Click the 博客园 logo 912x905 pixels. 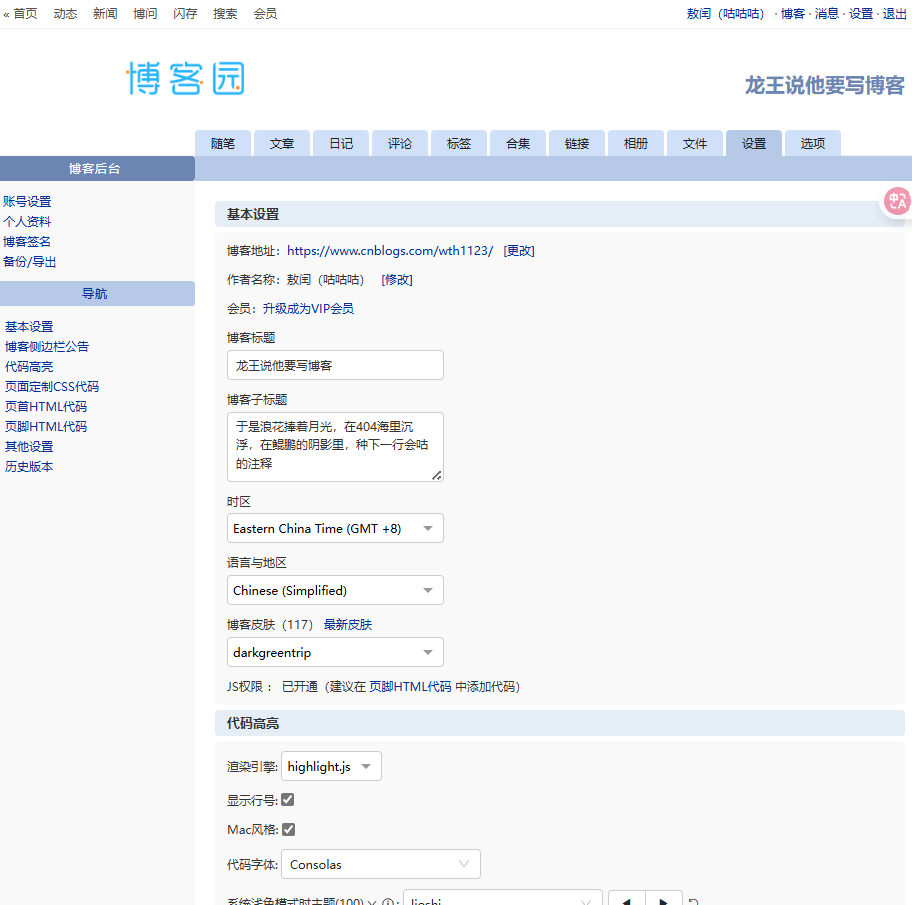point(186,78)
